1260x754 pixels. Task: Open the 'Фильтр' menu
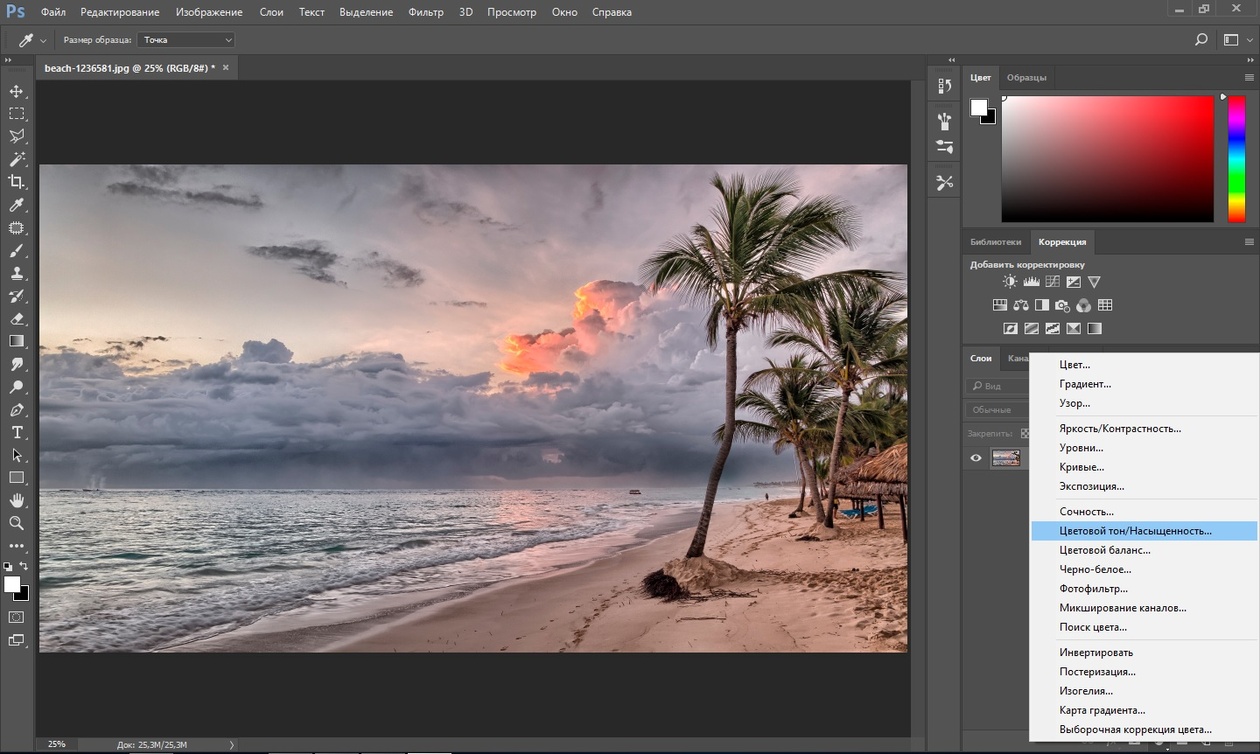pos(426,12)
